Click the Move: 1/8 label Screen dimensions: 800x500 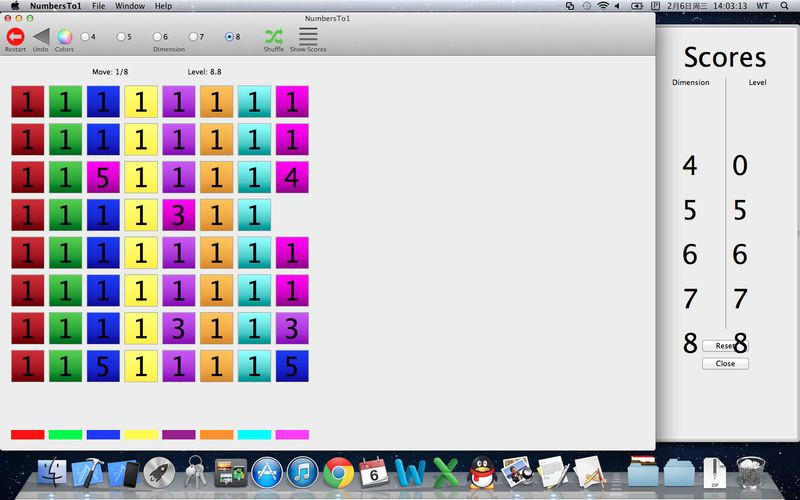[110, 72]
